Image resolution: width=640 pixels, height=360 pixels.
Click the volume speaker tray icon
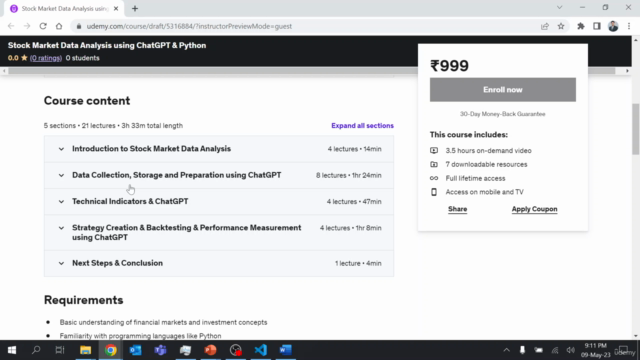pos(571,350)
